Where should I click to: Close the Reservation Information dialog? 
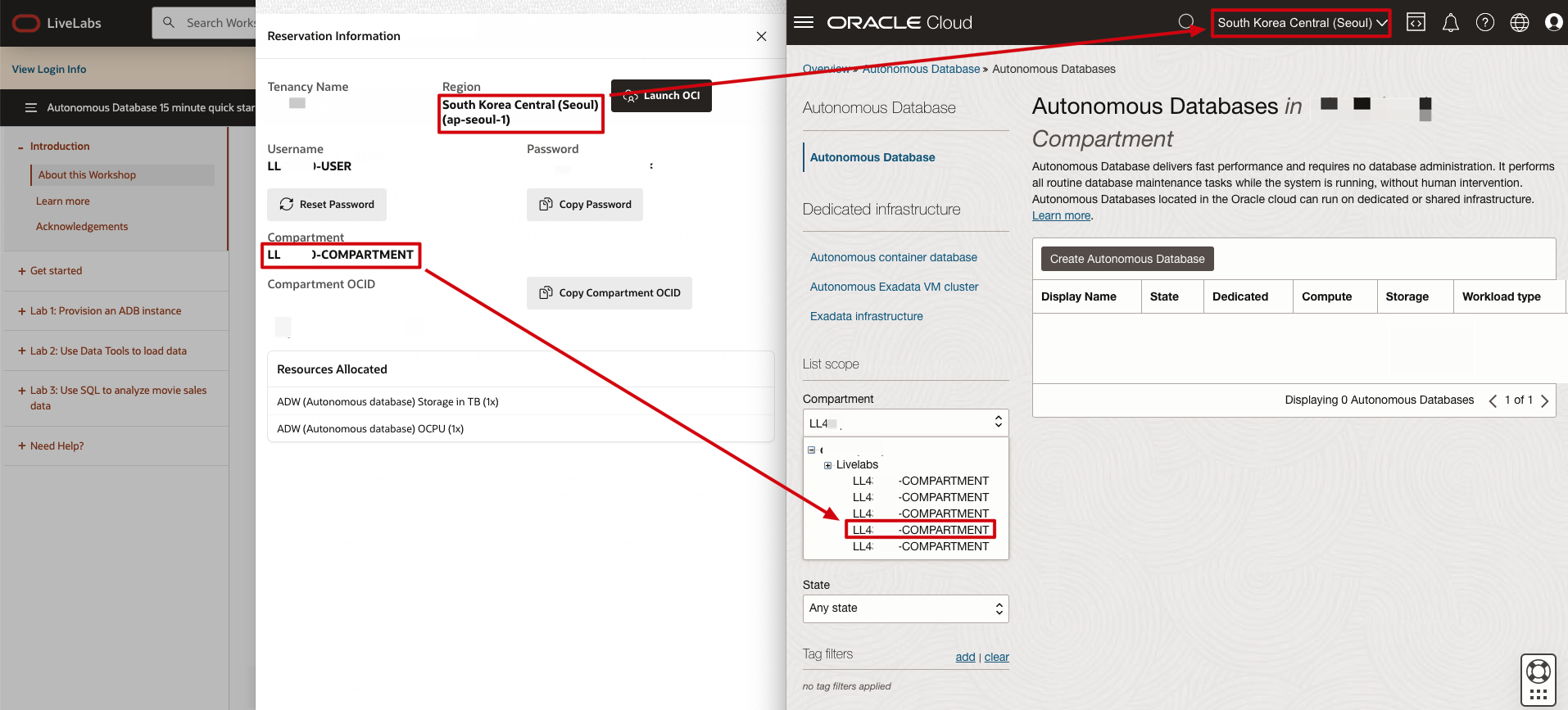click(x=761, y=36)
